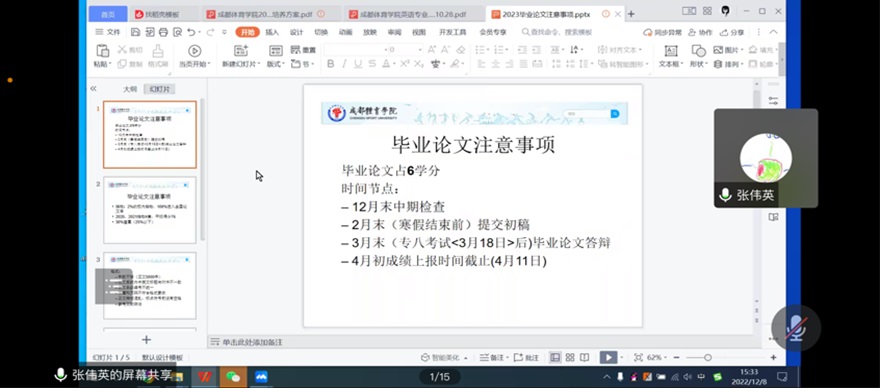Viewport: 880px width, 392px height.
Task: Click the 粘贴 paste clipboard icon
Action: tap(103, 51)
